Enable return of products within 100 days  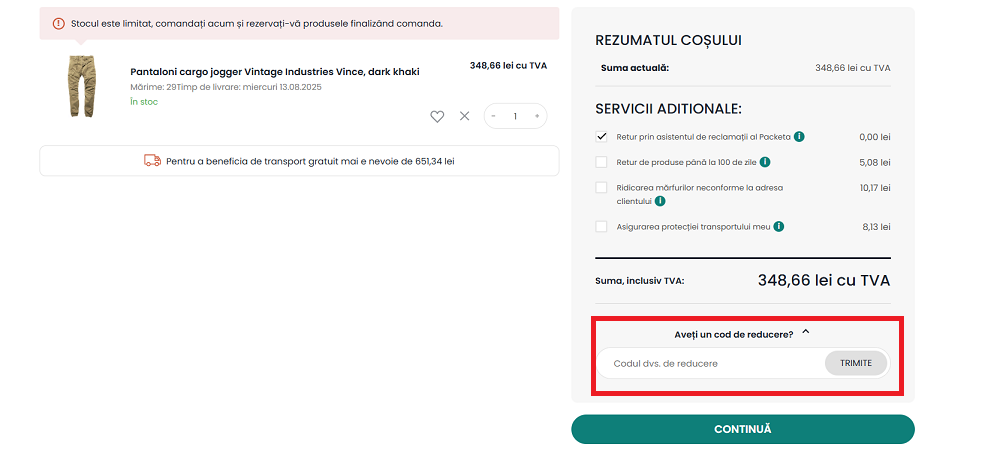pos(601,162)
